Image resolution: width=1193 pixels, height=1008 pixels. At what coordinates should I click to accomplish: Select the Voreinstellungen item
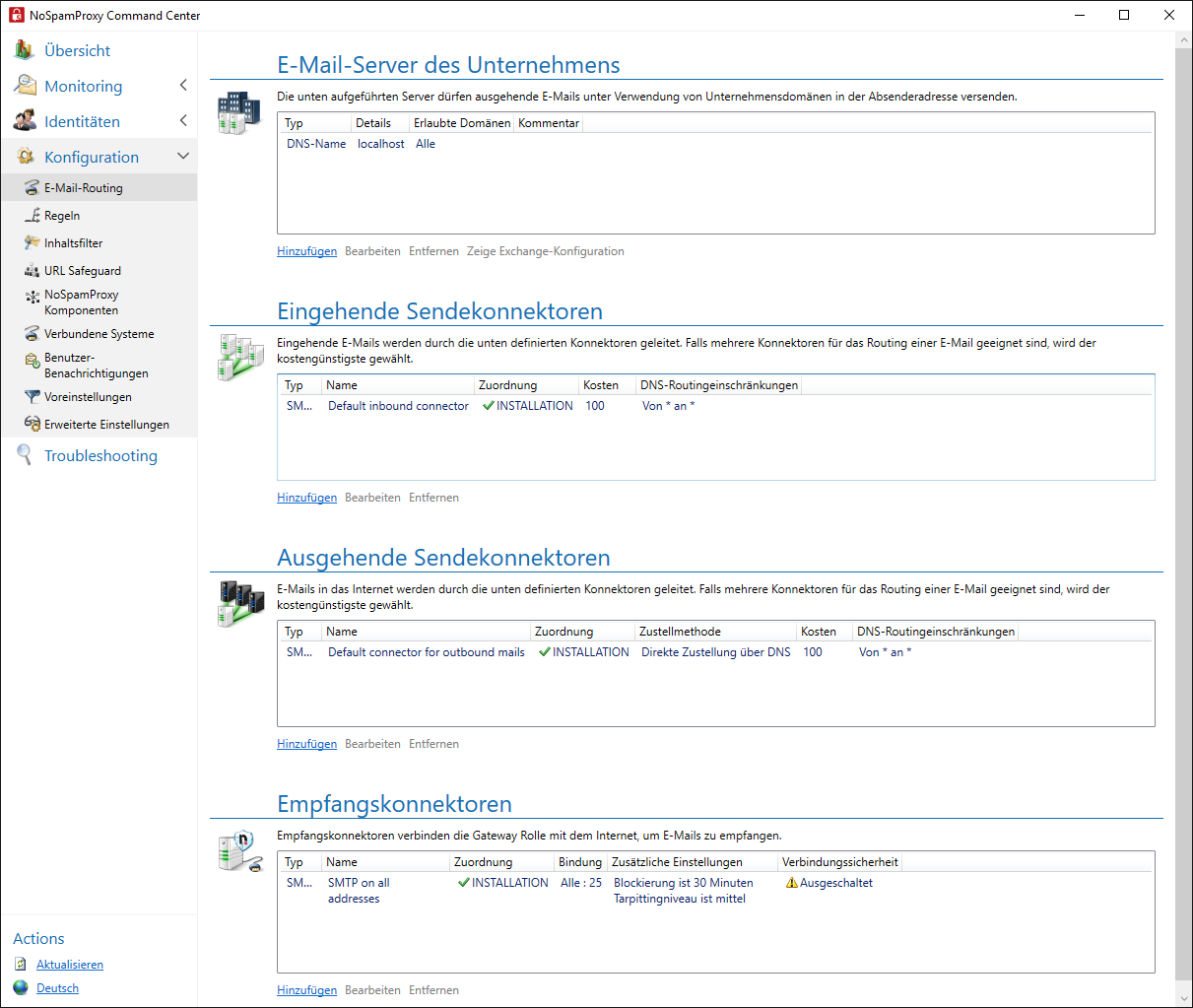coord(88,397)
